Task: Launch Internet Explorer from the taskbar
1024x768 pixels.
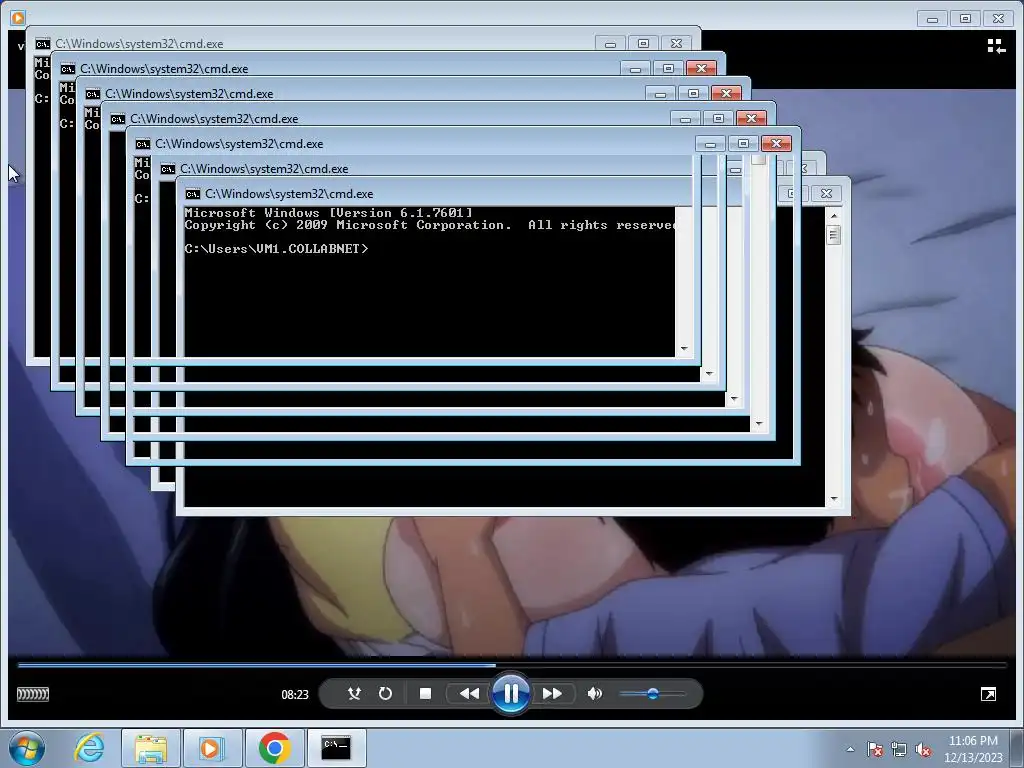Action: [x=89, y=748]
